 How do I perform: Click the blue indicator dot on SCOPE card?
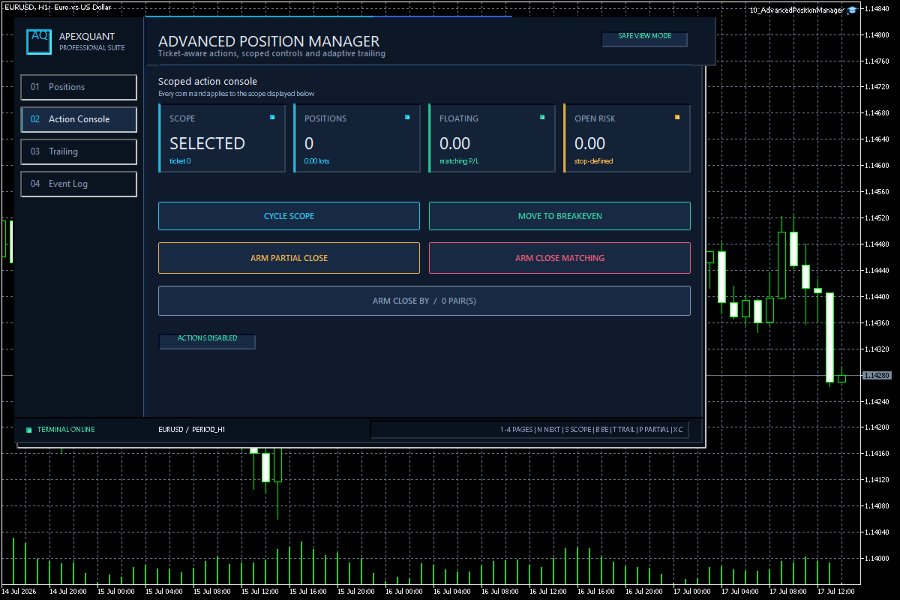point(272,117)
